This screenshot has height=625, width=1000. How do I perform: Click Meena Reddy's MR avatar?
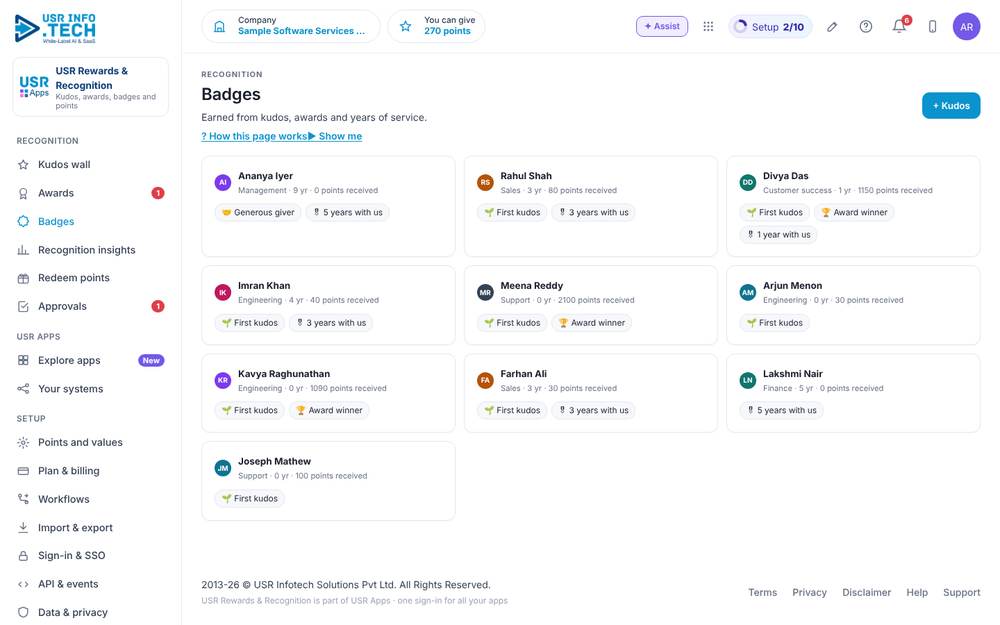click(x=485, y=292)
